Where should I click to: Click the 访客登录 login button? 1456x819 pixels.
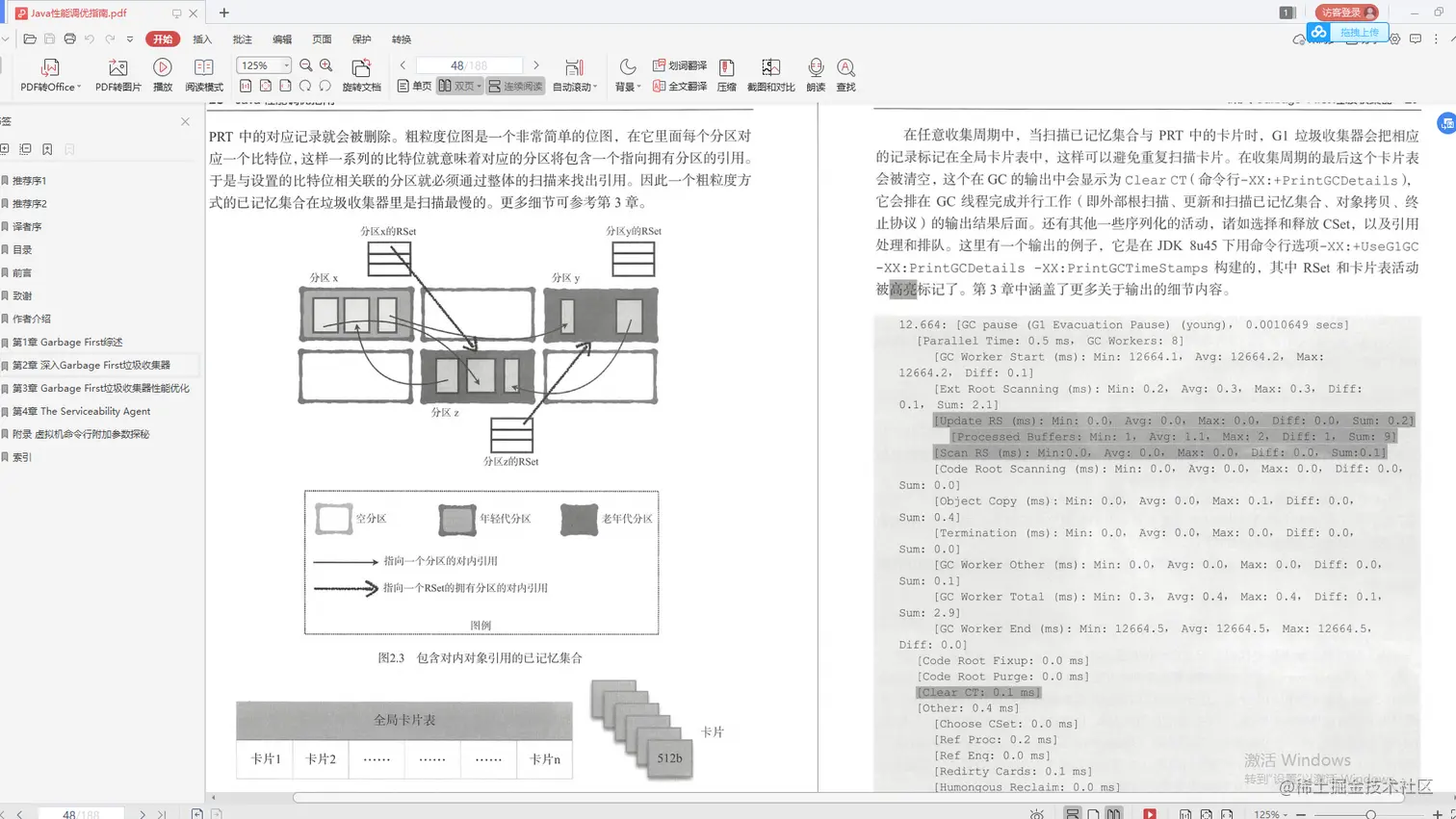pos(1347,13)
